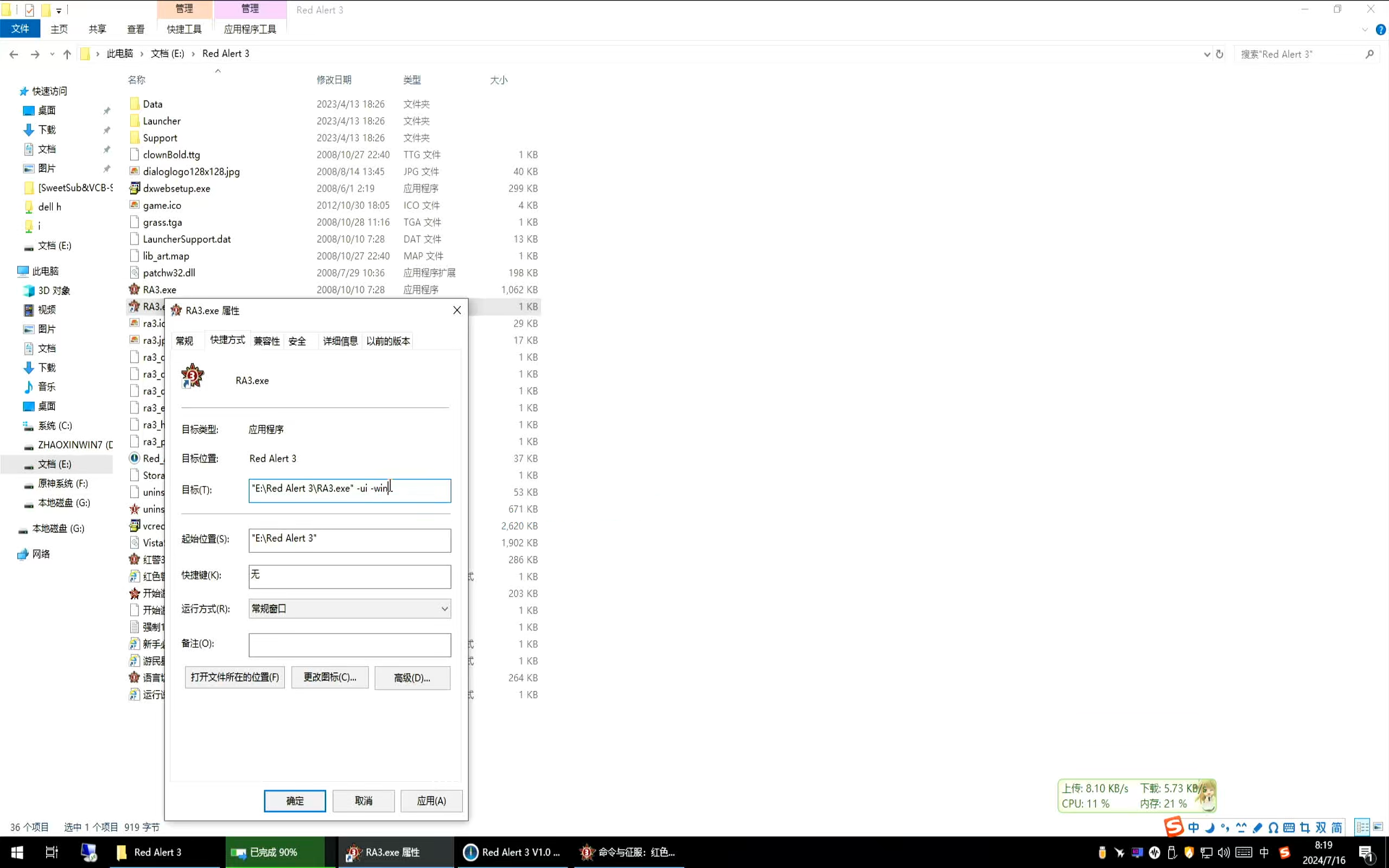Open the 查看 ribbon tab
Viewport: 1389px width, 868px height.
click(x=136, y=29)
